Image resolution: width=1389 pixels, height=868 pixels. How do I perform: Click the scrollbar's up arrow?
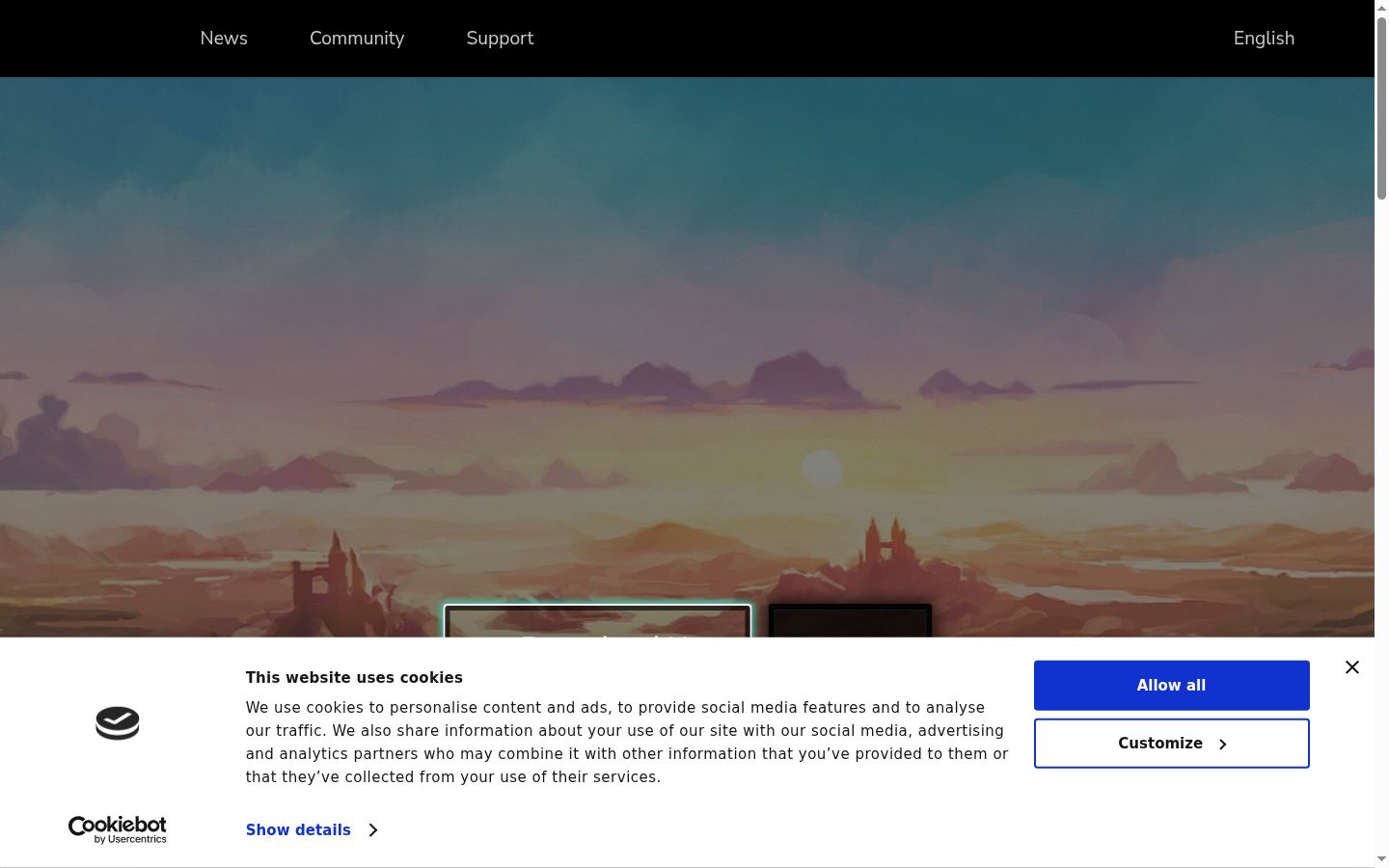pyautogui.click(x=1381, y=8)
